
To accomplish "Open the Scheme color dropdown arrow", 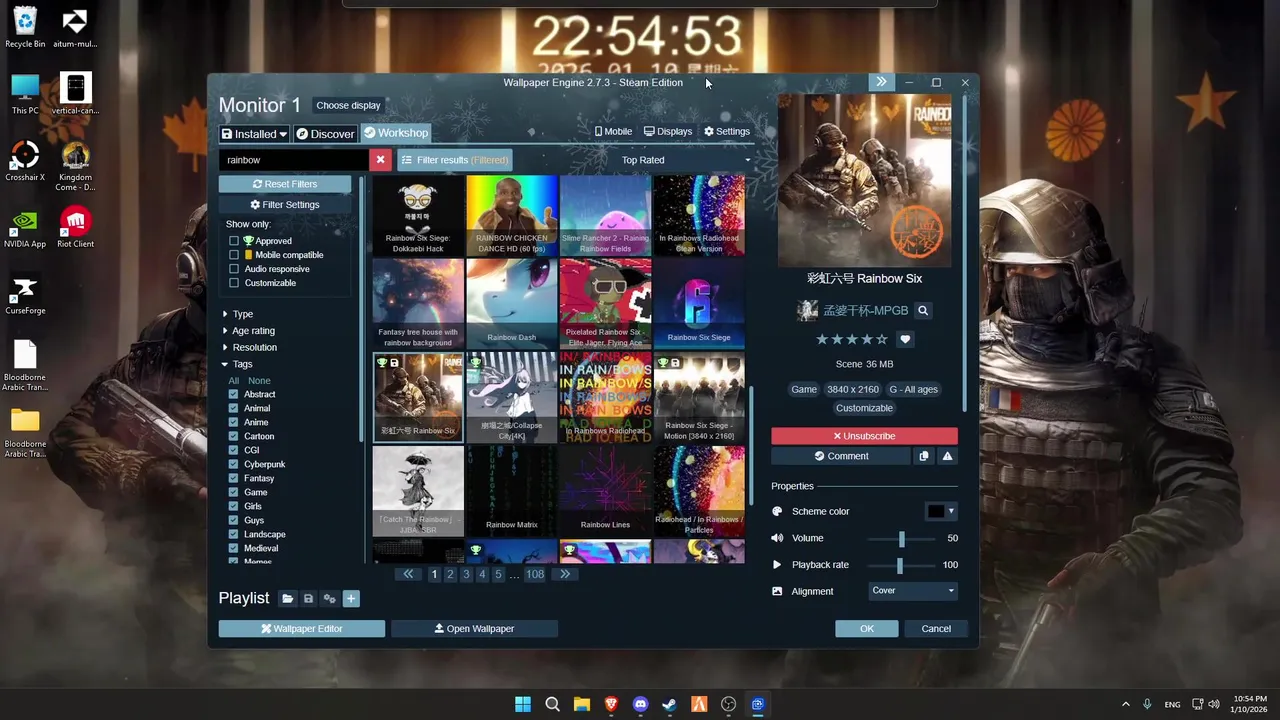I will tap(951, 511).
